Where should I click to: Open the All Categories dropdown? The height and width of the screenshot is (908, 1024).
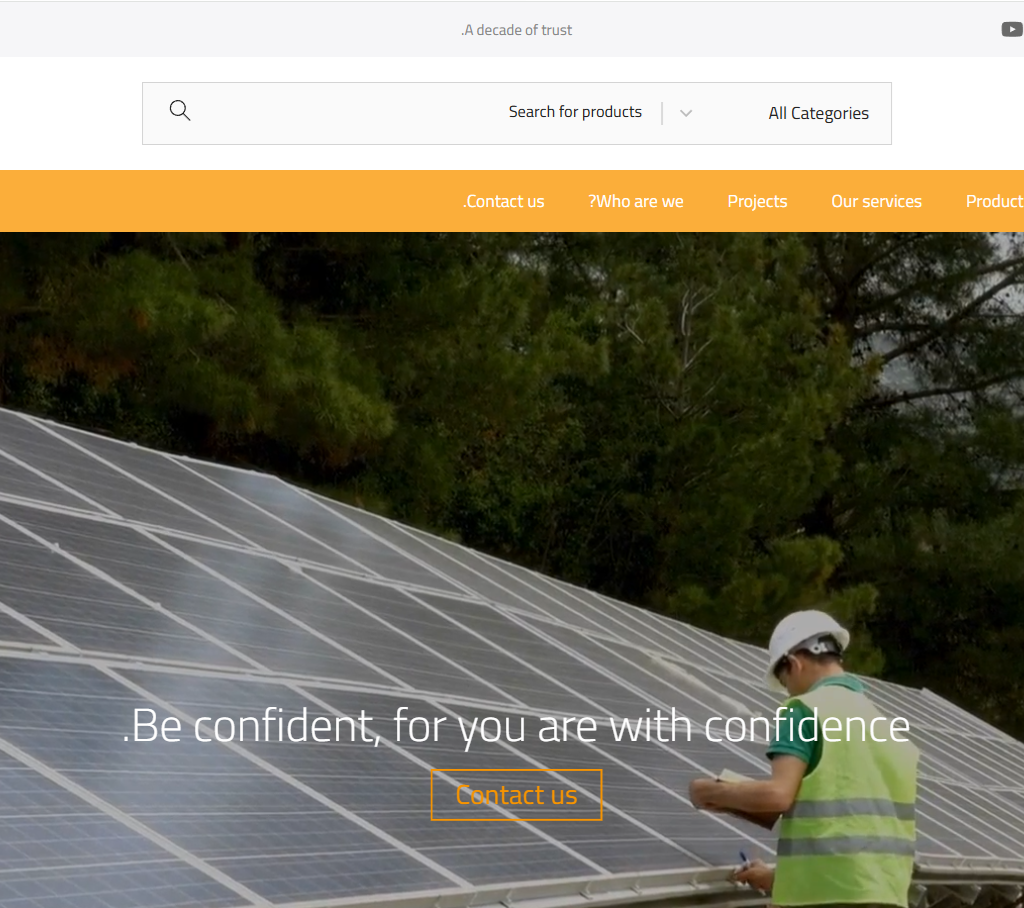[x=818, y=114]
